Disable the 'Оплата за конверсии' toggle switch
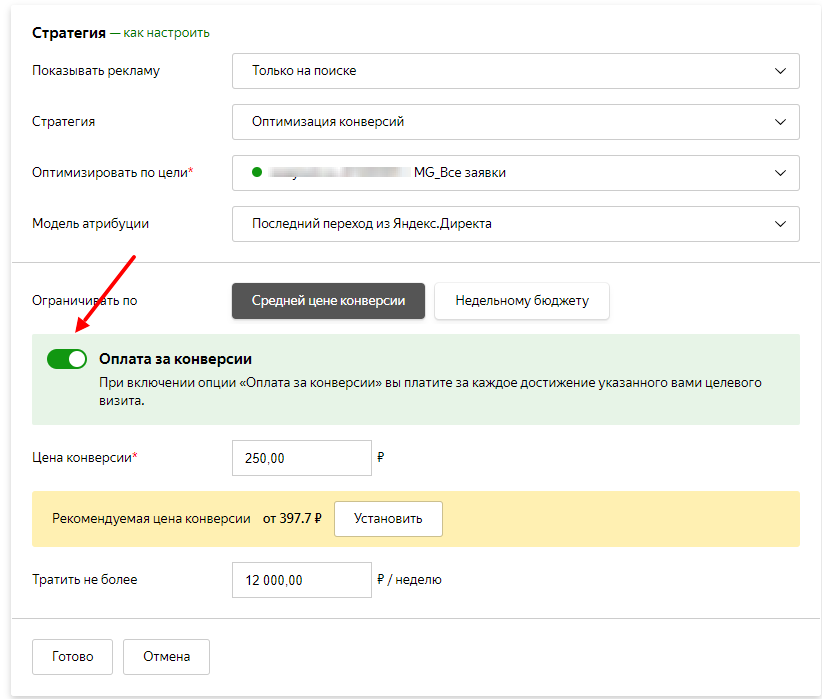Screen dimensions: 822x699 (x=67, y=359)
